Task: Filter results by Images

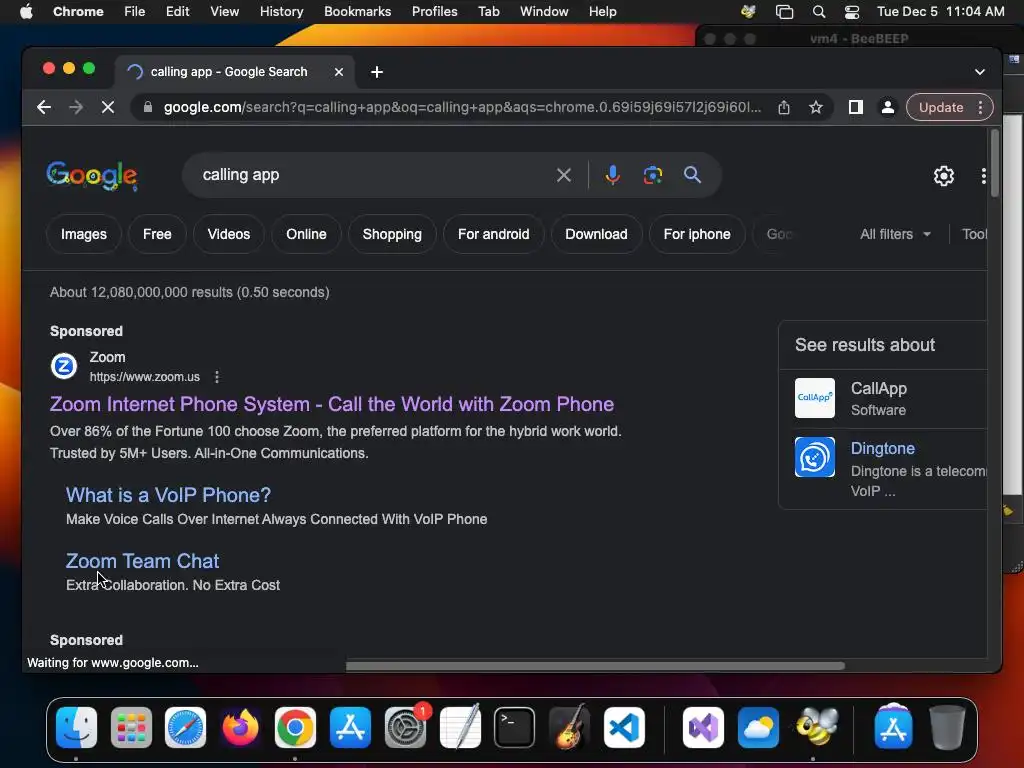Action: [x=84, y=234]
